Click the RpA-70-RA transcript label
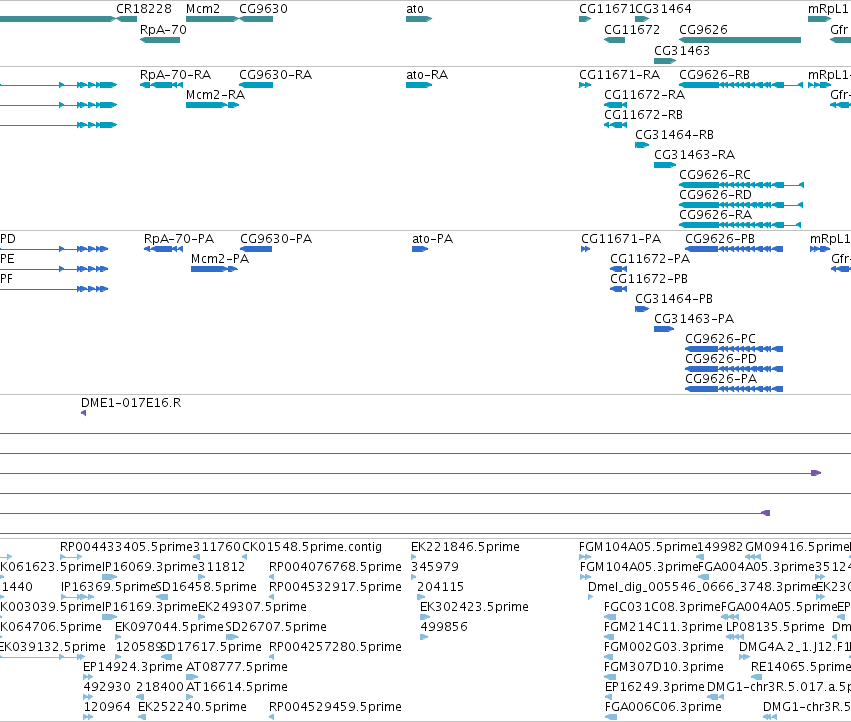The image size is (851, 722). point(175,75)
